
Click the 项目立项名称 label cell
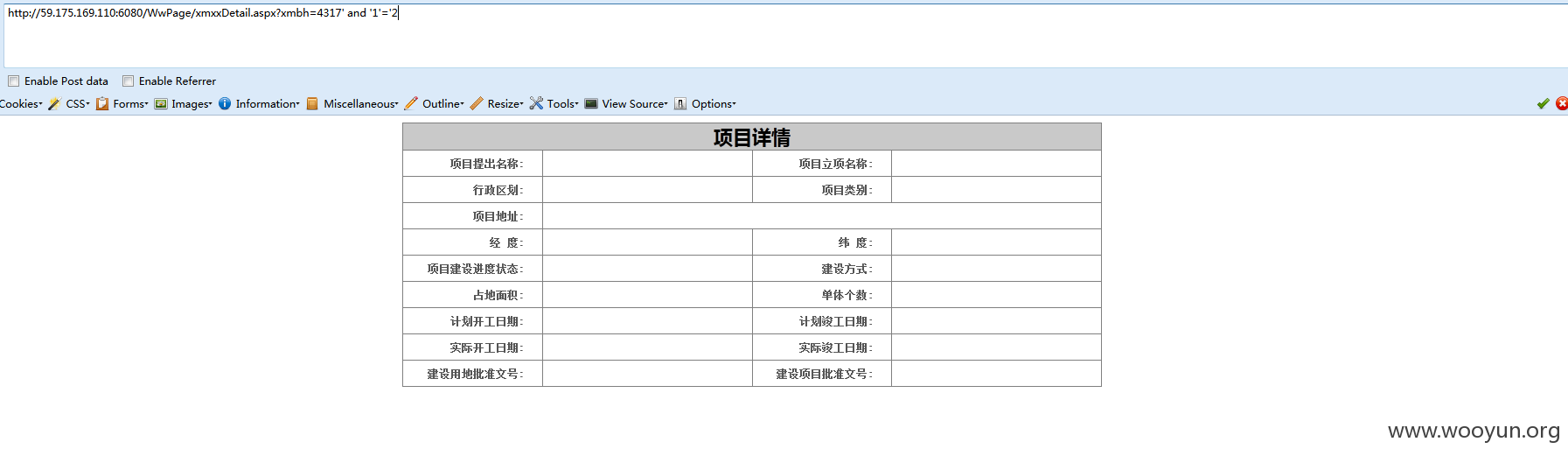pyautogui.click(x=822, y=164)
